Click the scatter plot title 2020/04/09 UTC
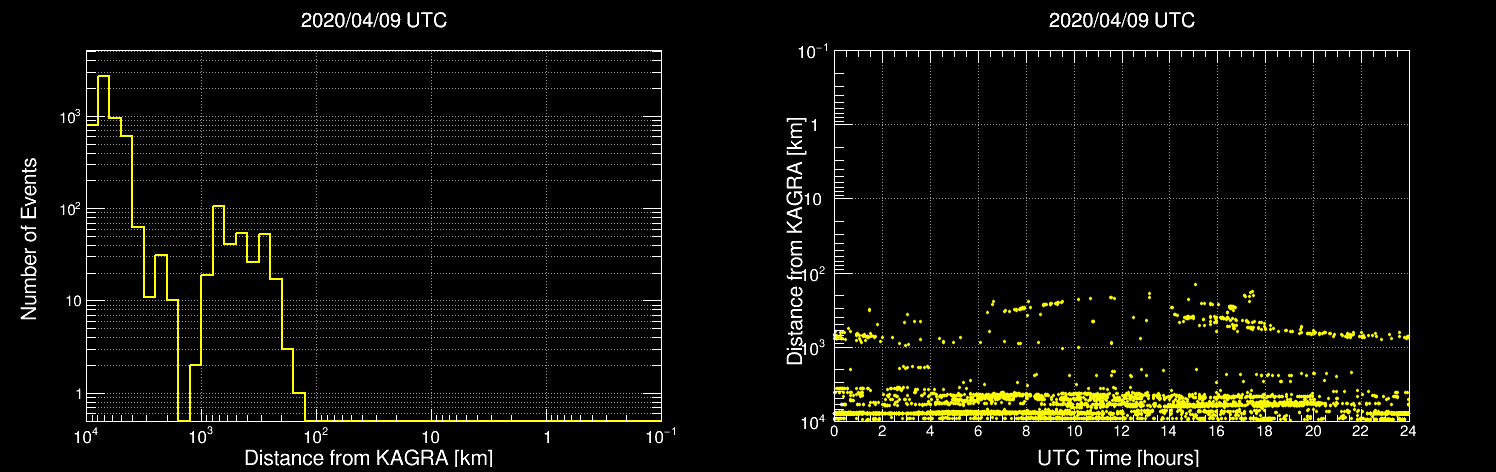Viewport: 1496px width, 472px height. point(1122,20)
